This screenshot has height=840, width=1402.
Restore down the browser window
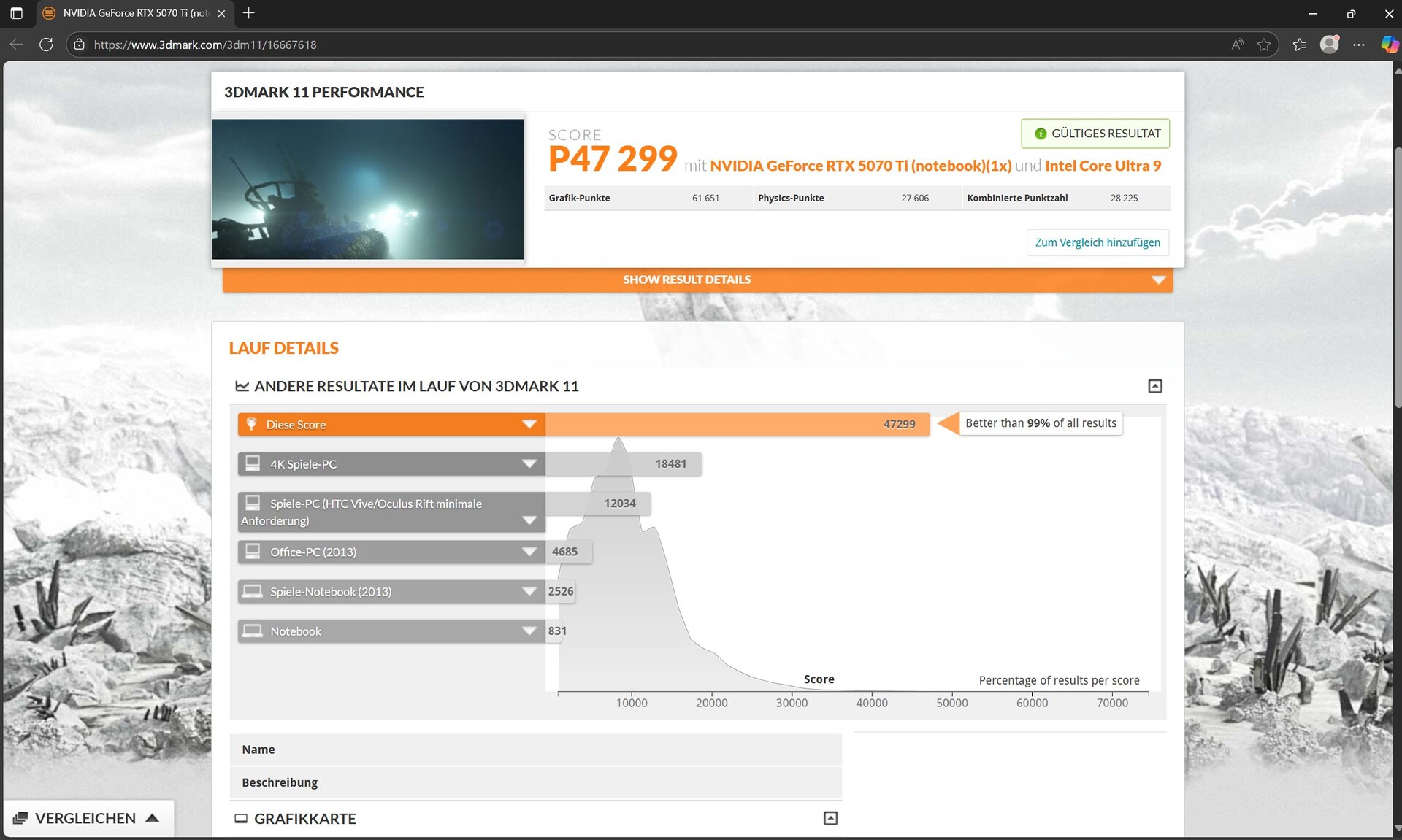point(1351,13)
